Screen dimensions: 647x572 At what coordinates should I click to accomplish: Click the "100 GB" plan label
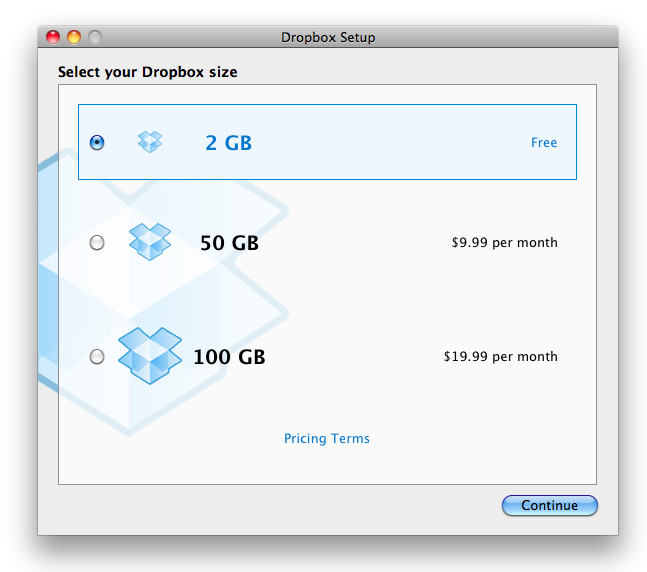[x=229, y=357]
